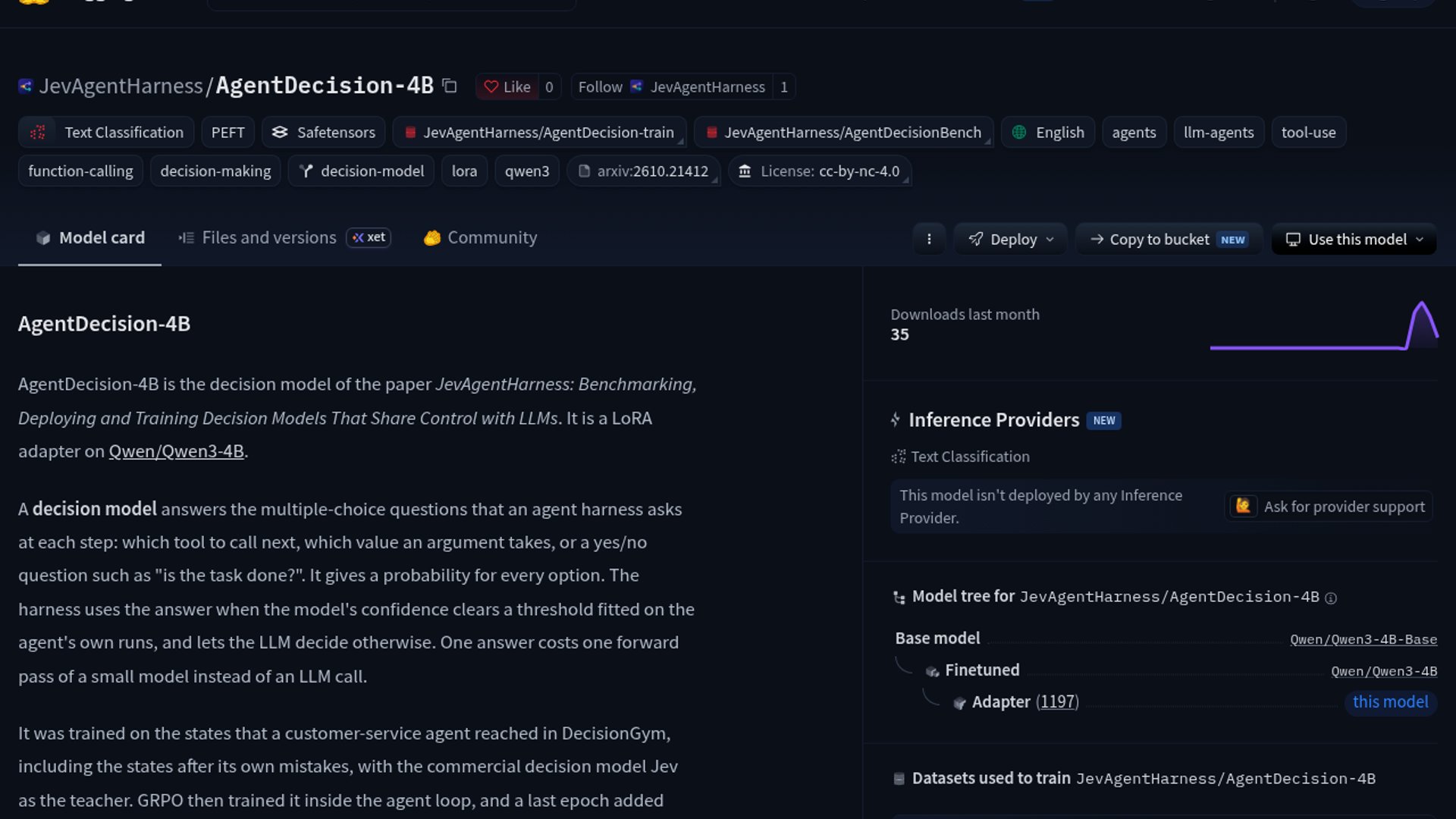Click the downloads last month chart
1456x819 pixels.
[x=1324, y=326]
